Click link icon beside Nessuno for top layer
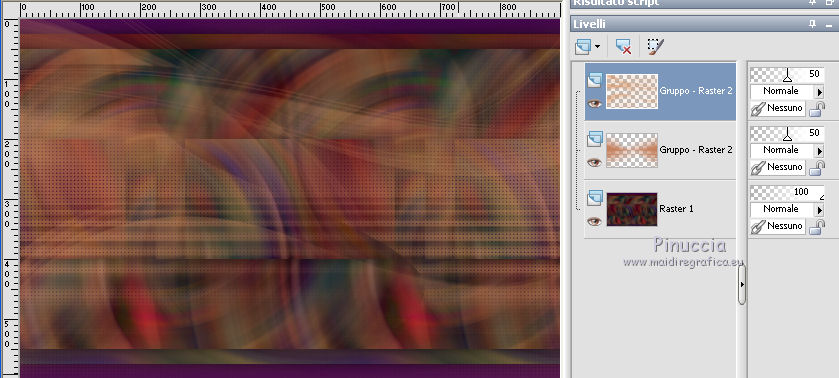Screen dimensions: 839x378 [x=757, y=109]
